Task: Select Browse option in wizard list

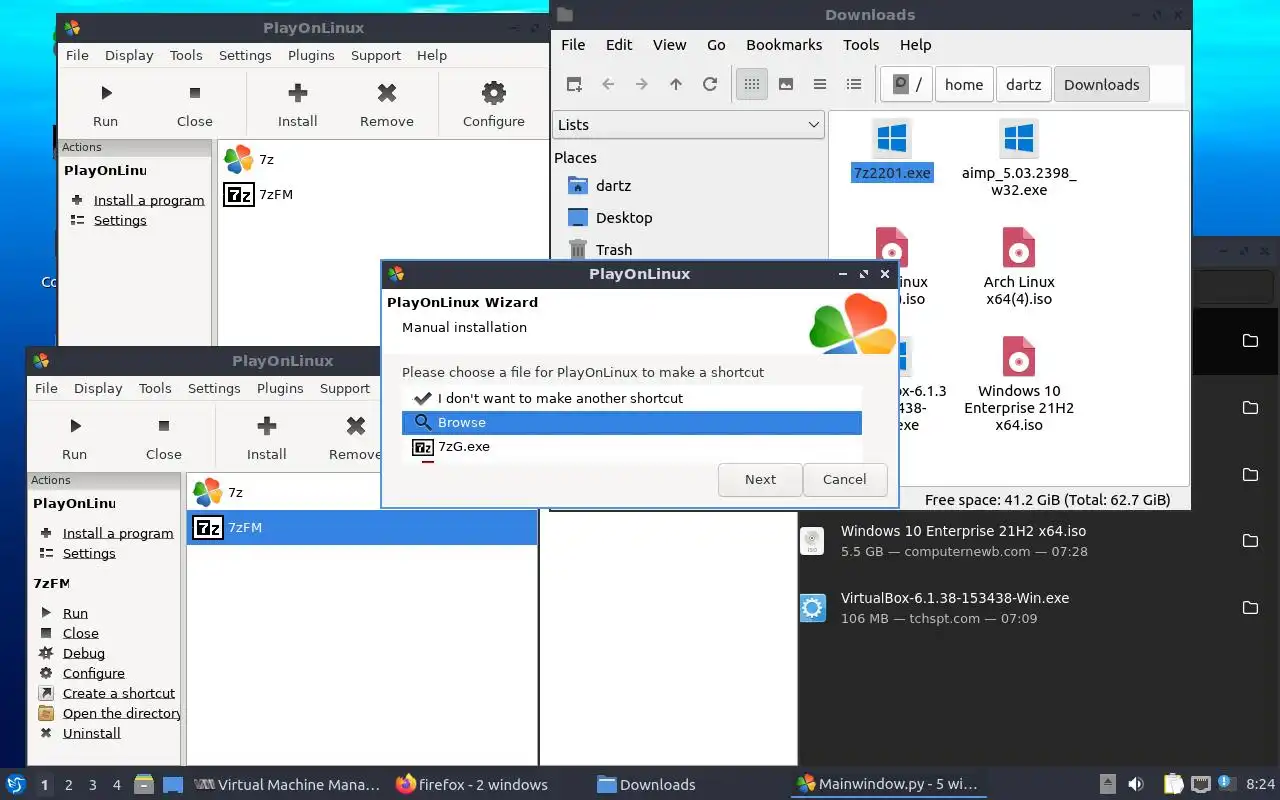Action: 631,423
